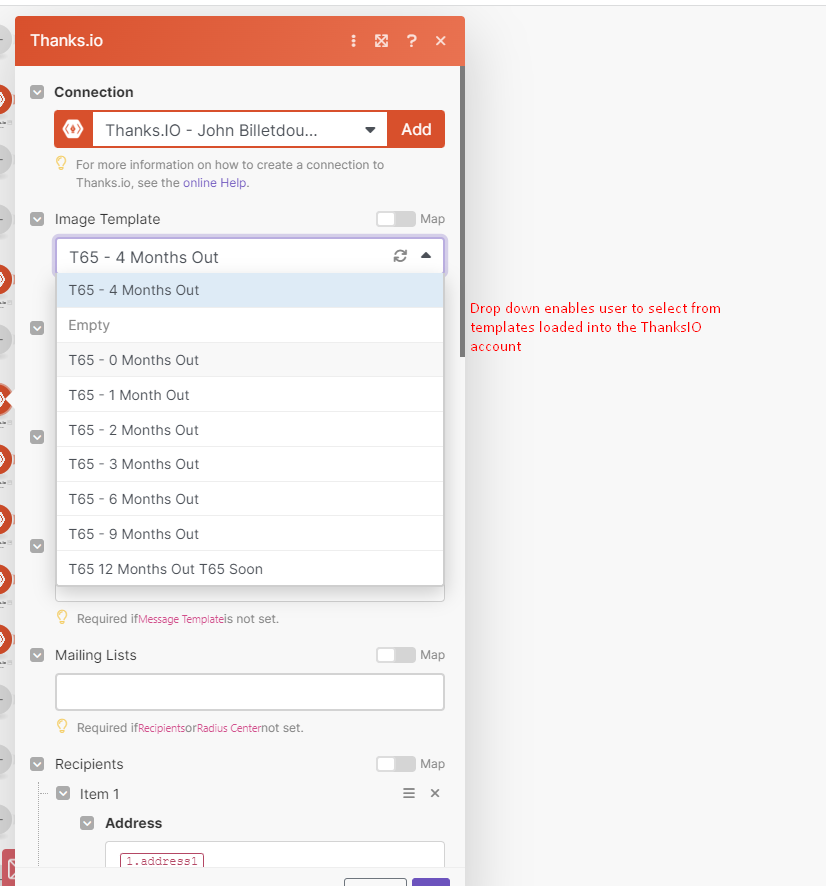Toggle the Image Template Map switch
826x886 pixels.
tap(395, 219)
